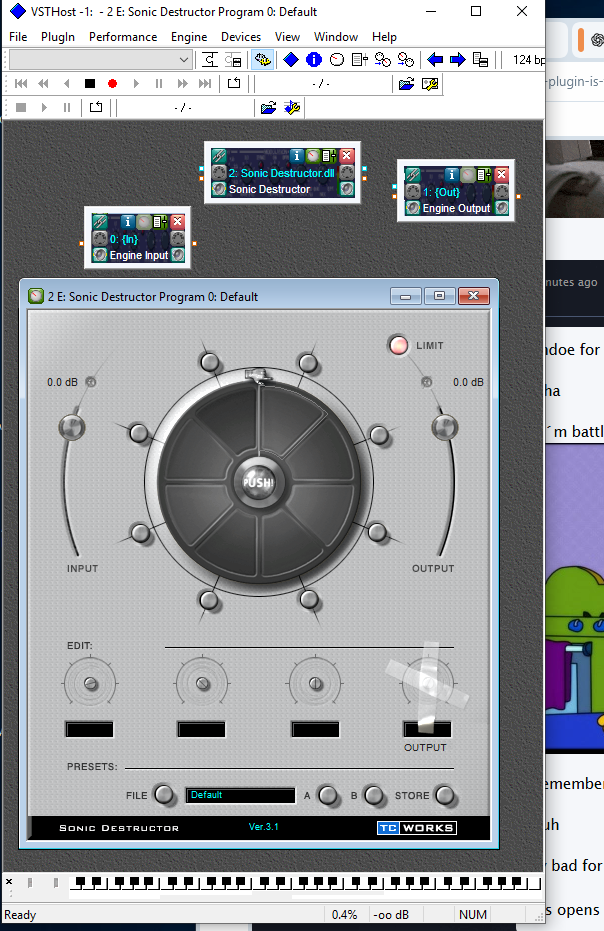
Task: Toggle player loop button on second row
Action: 234,83
